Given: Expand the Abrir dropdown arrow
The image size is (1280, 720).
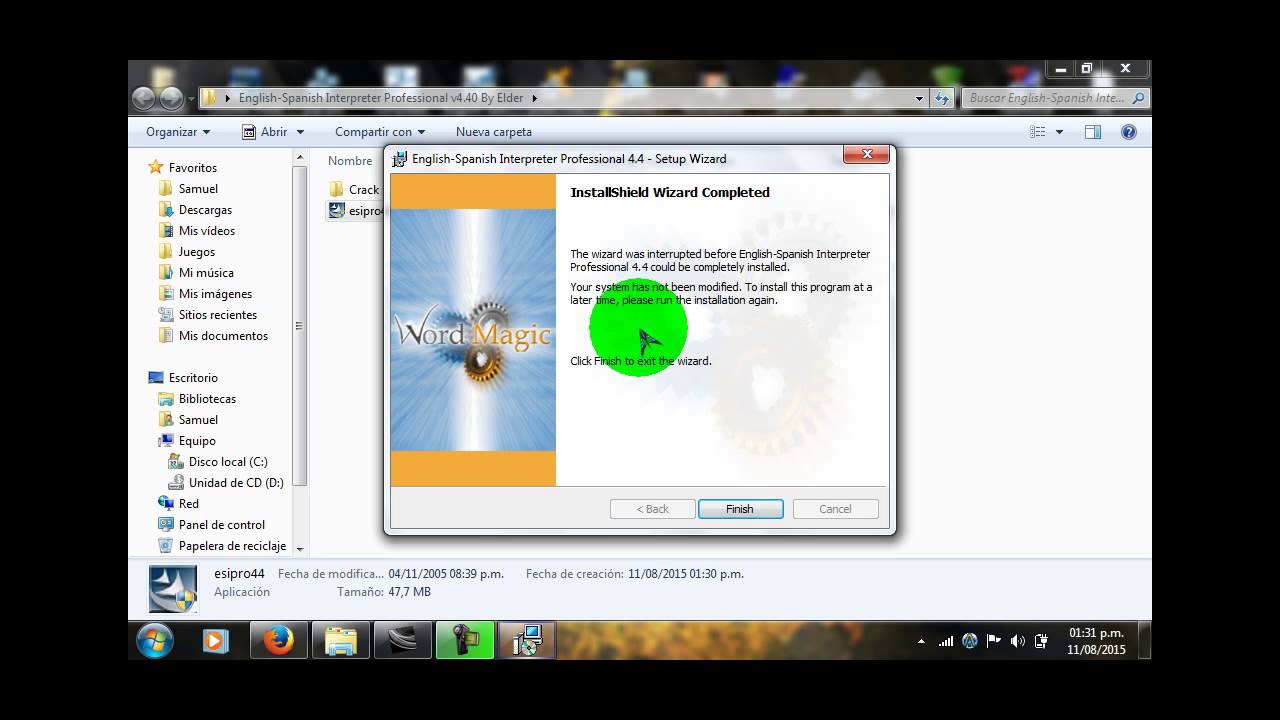Looking at the screenshot, I should 299,132.
